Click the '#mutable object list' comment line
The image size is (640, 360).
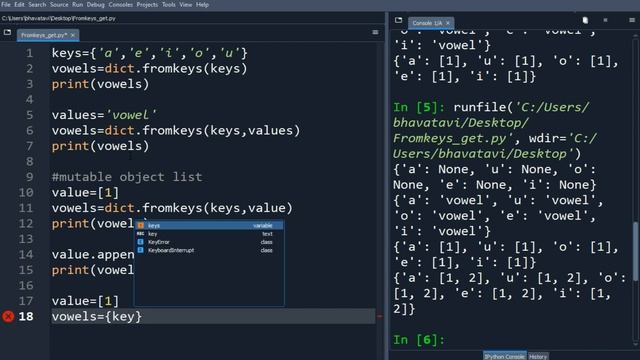pos(127,177)
